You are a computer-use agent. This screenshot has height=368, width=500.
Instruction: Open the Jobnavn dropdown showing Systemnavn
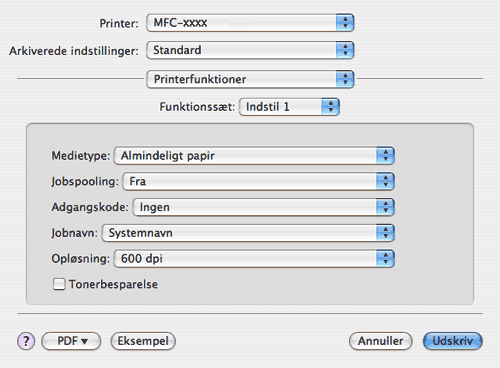[248, 233]
